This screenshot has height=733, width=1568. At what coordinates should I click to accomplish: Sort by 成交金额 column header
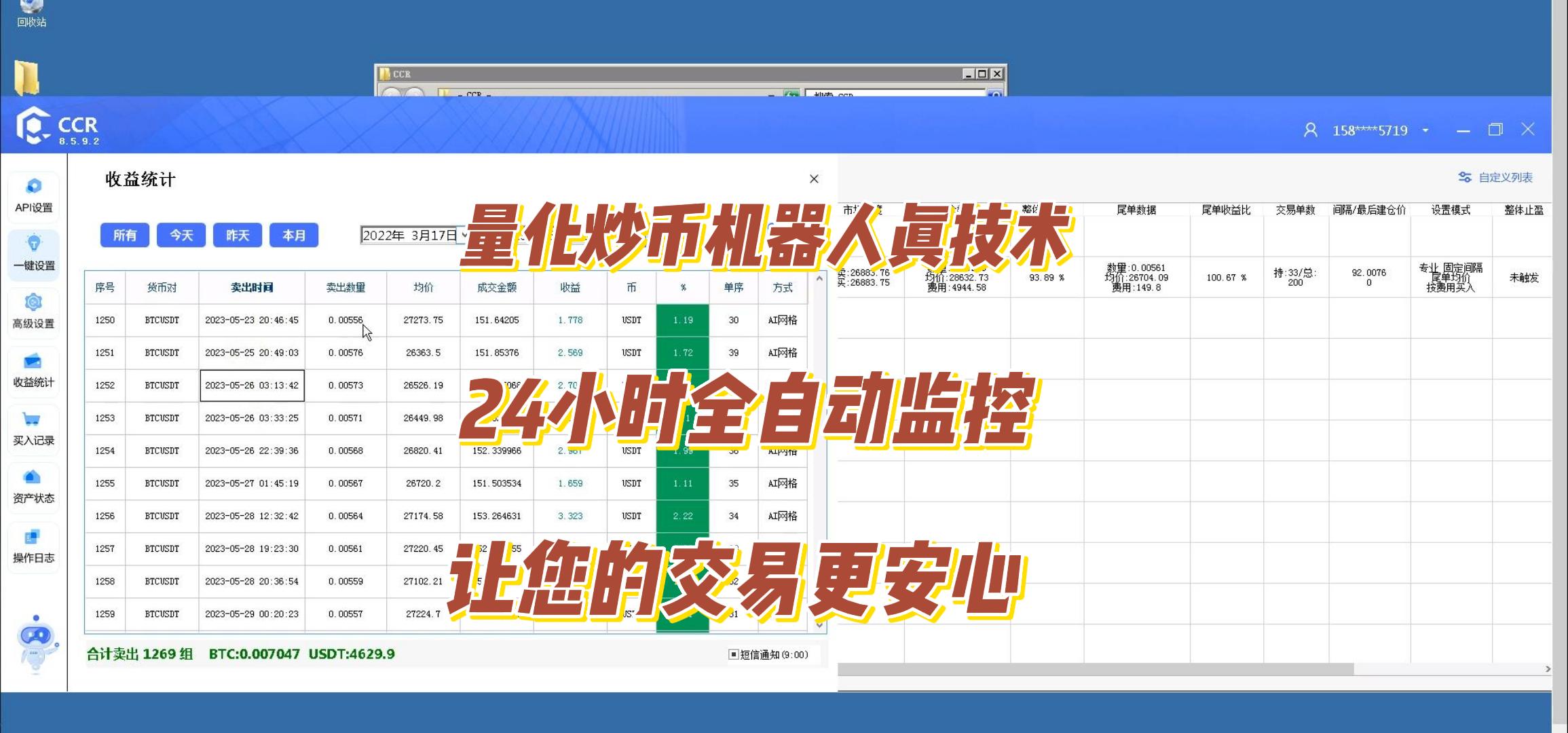click(497, 288)
